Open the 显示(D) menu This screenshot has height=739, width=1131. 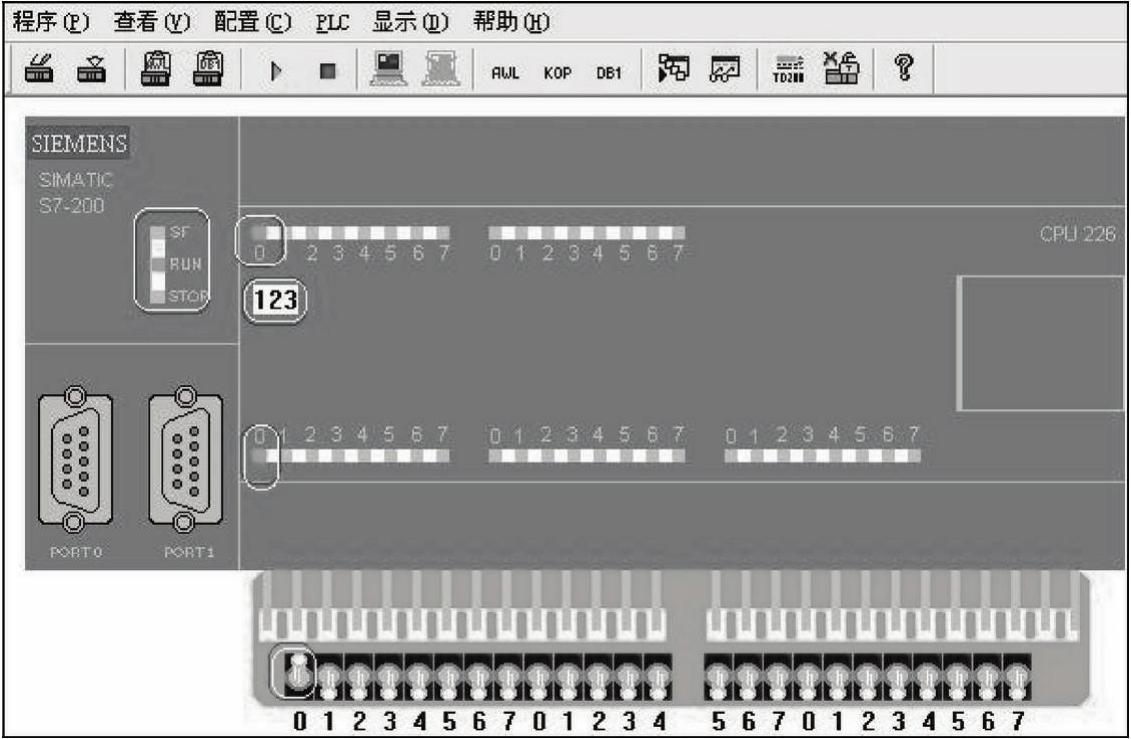(410, 22)
